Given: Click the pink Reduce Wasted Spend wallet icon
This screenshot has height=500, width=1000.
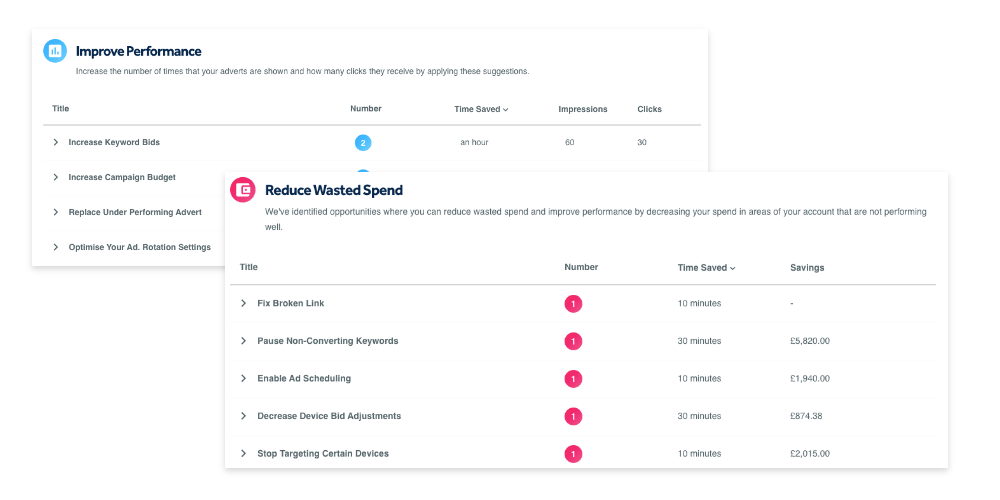Looking at the screenshot, I should (x=243, y=190).
